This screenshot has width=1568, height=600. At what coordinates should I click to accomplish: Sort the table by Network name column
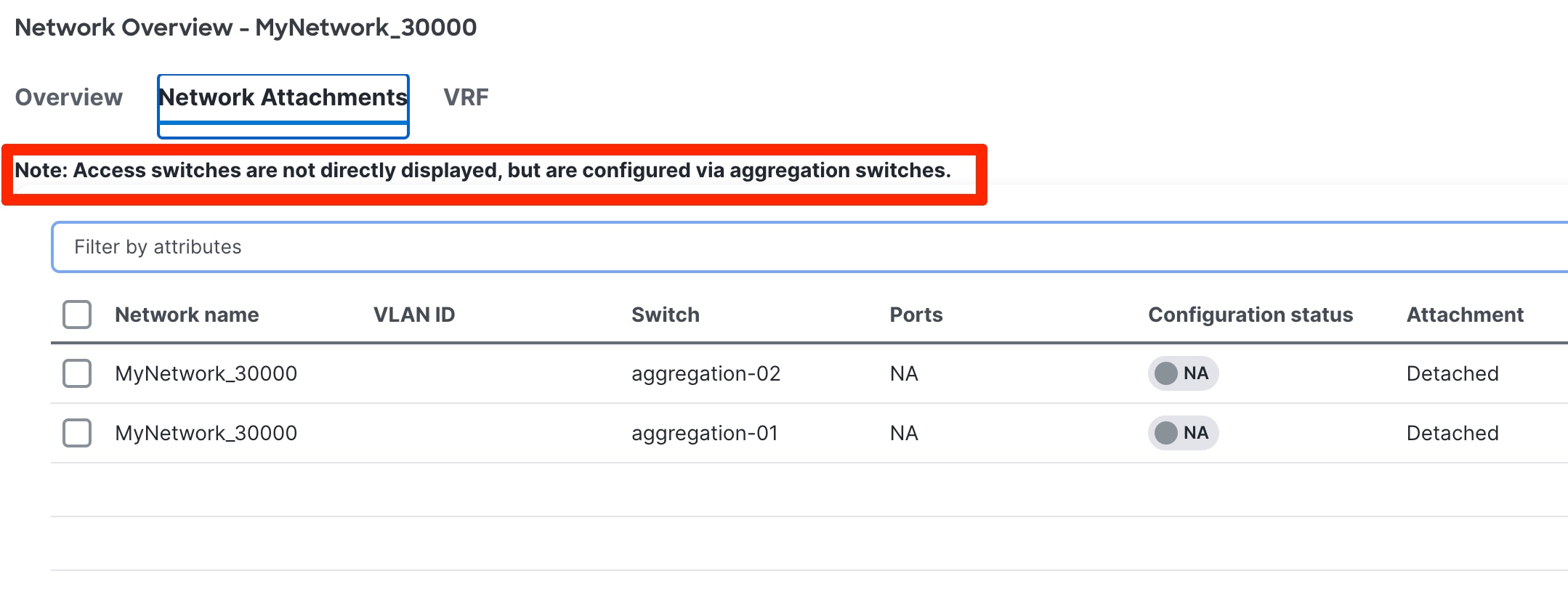coord(186,314)
